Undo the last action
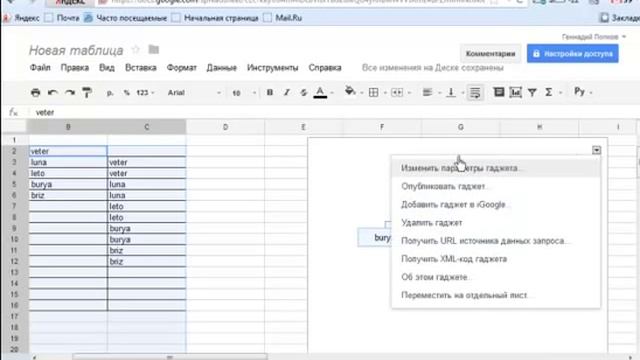Viewport: 640px width, 360px height. [x=53, y=93]
